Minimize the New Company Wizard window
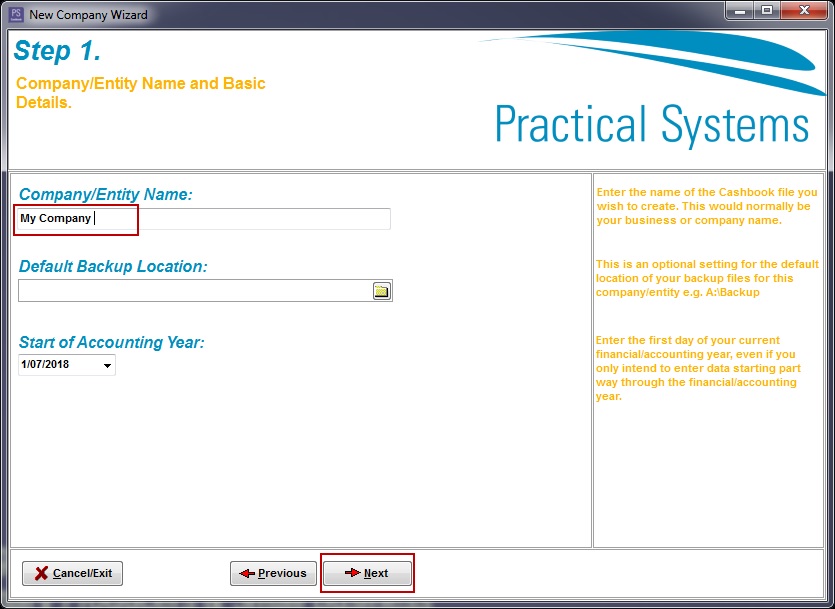835x609 pixels. pyautogui.click(x=741, y=11)
